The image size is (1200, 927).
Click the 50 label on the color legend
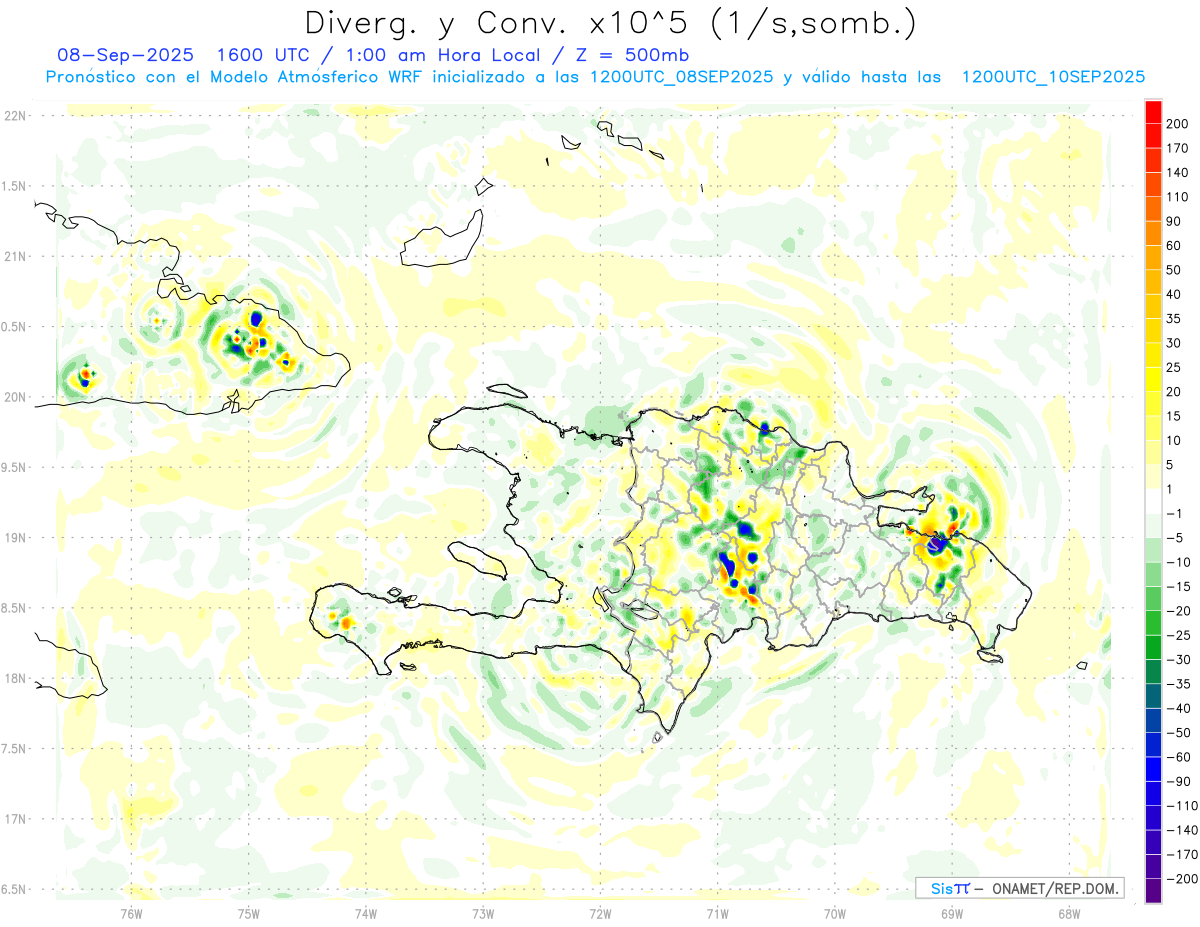pos(1174,270)
